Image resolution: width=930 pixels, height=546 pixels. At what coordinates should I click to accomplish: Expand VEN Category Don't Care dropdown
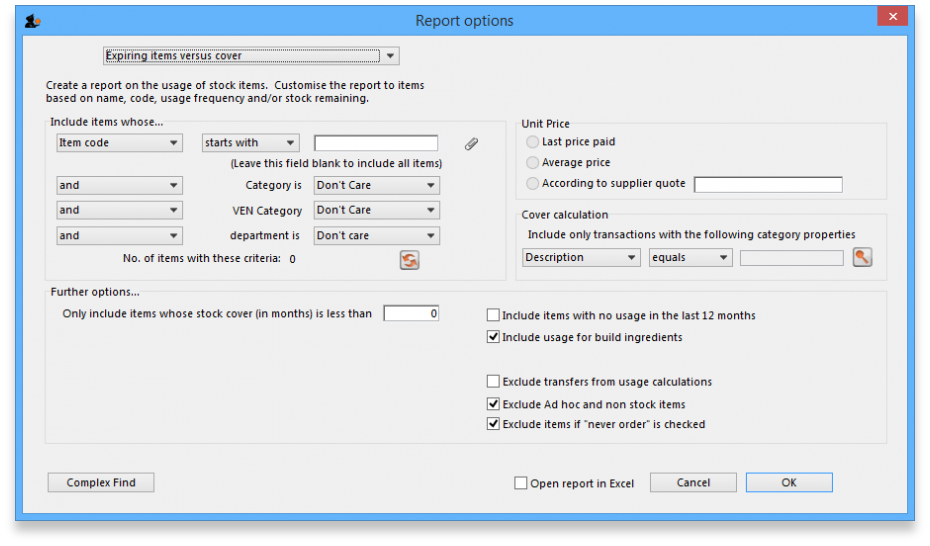tap(376, 210)
